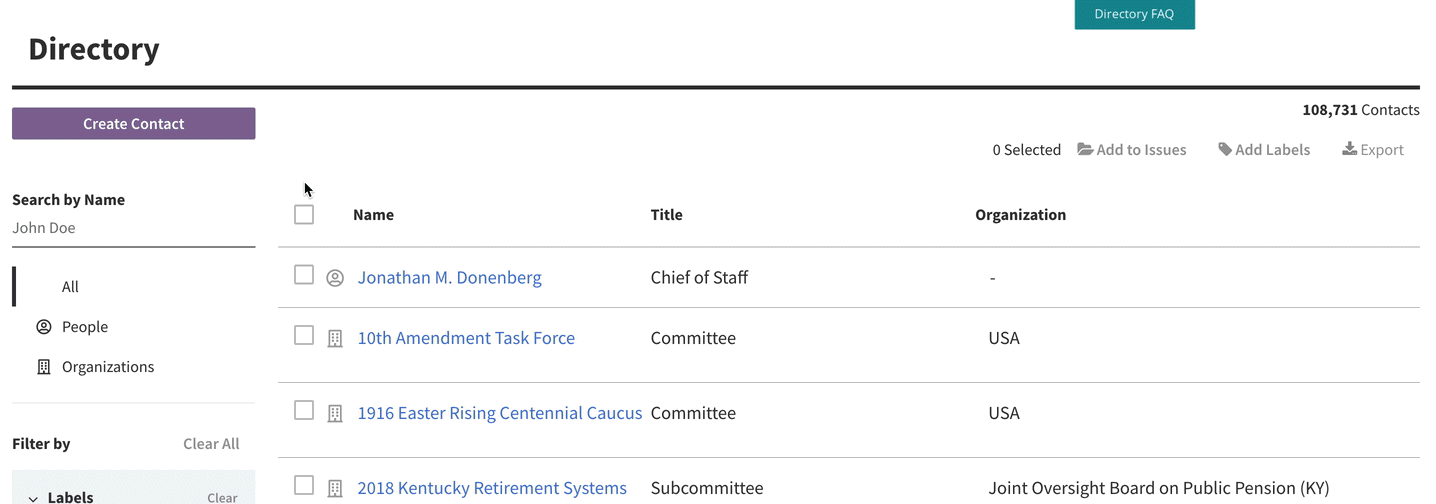The width and height of the screenshot is (1436, 504).
Task: Click the person icon in the People filter
Action: pos(44,327)
